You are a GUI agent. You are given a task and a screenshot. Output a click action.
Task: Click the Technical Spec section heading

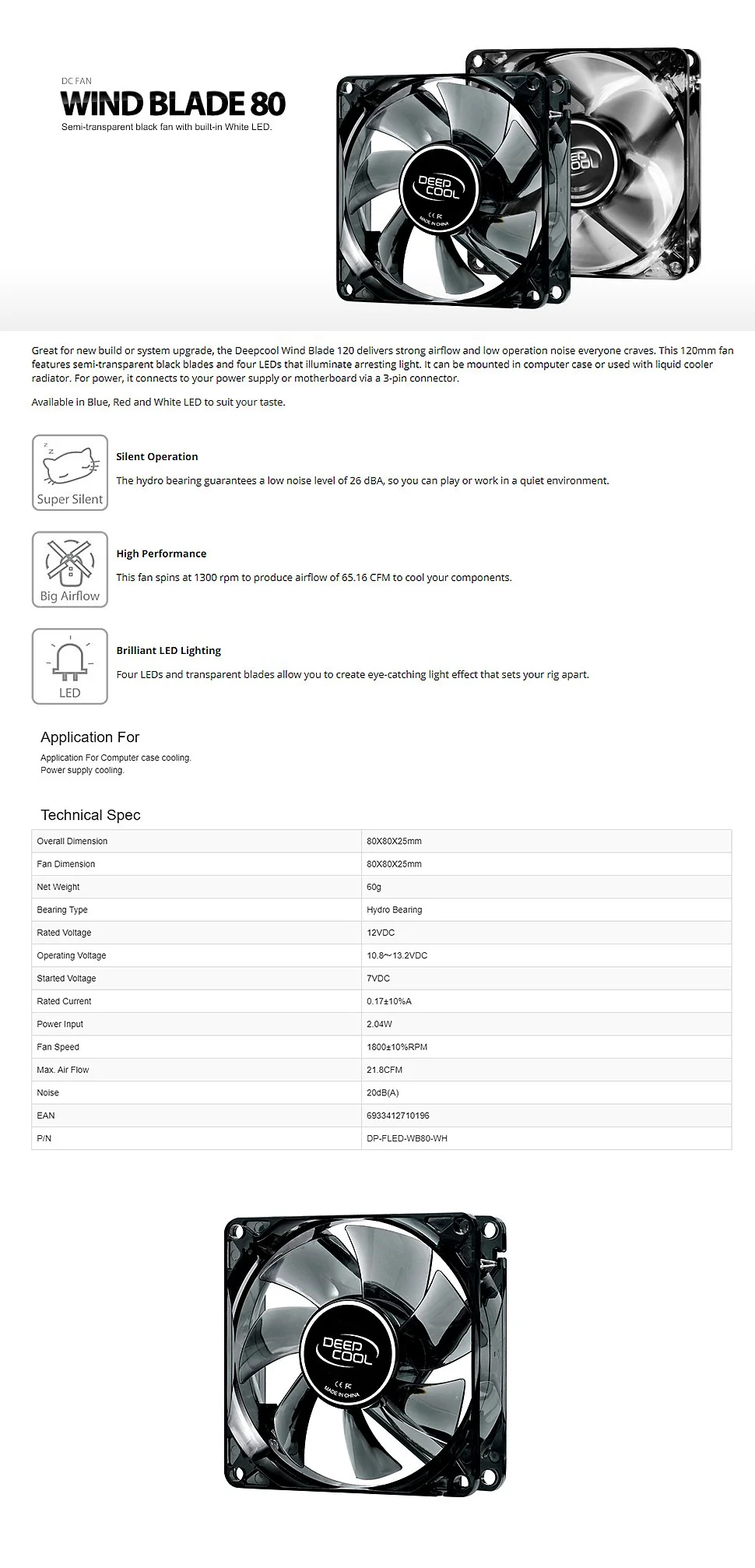(90, 815)
